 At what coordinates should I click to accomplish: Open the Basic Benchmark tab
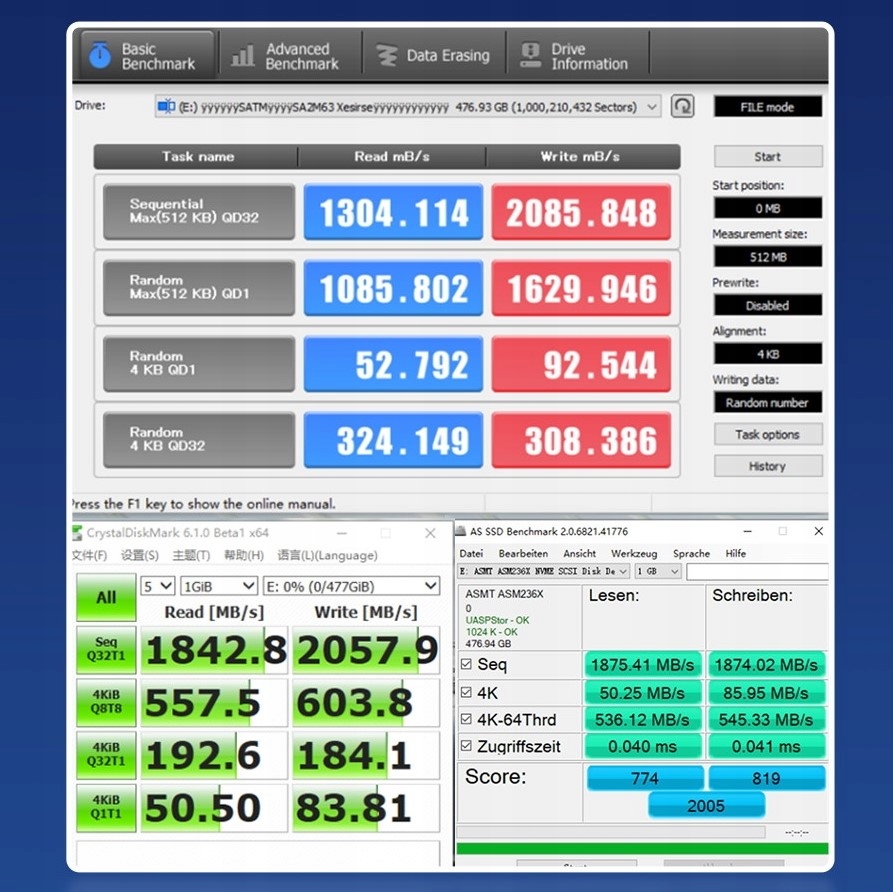(x=147, y=56)
